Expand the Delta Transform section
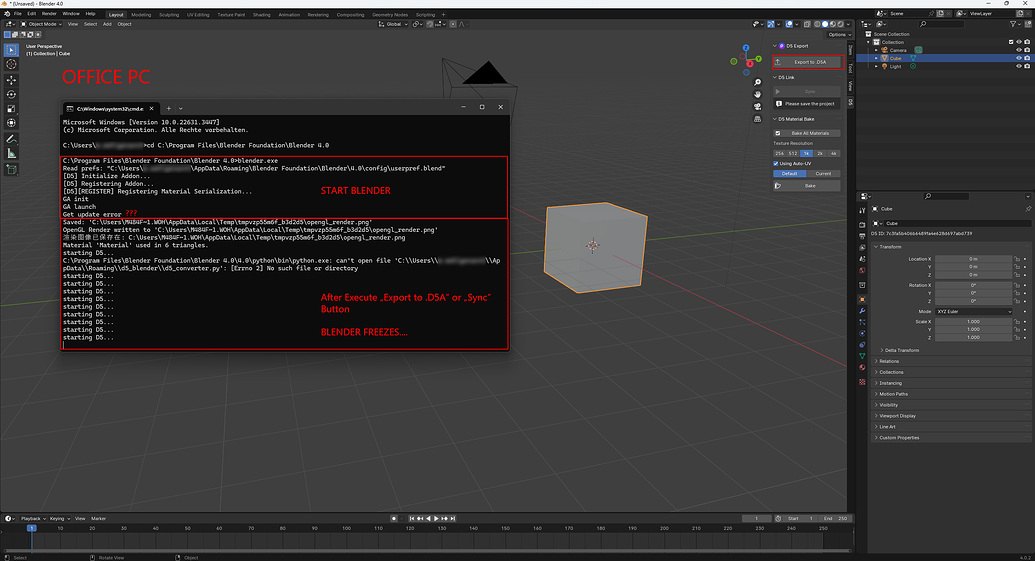The width and height of the screenshot is (1035, 561). [x=902, y=350]
